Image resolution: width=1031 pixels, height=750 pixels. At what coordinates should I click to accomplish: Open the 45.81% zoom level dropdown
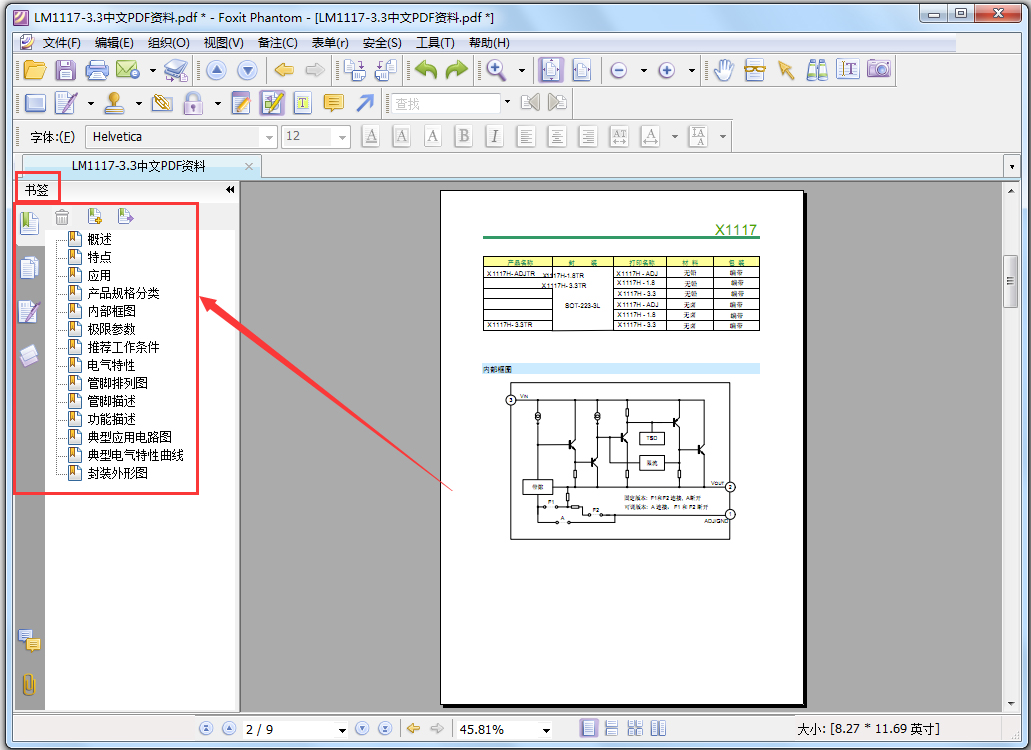(546, 730)
